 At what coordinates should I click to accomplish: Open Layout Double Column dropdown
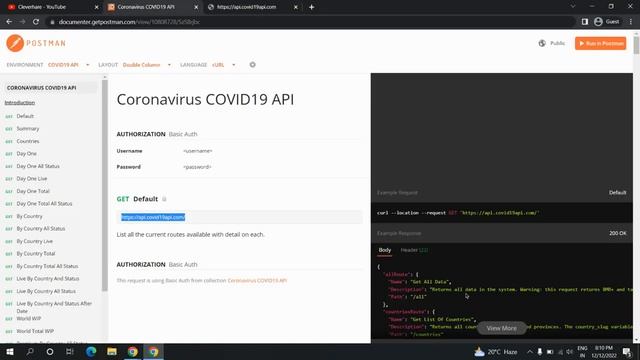147,64
